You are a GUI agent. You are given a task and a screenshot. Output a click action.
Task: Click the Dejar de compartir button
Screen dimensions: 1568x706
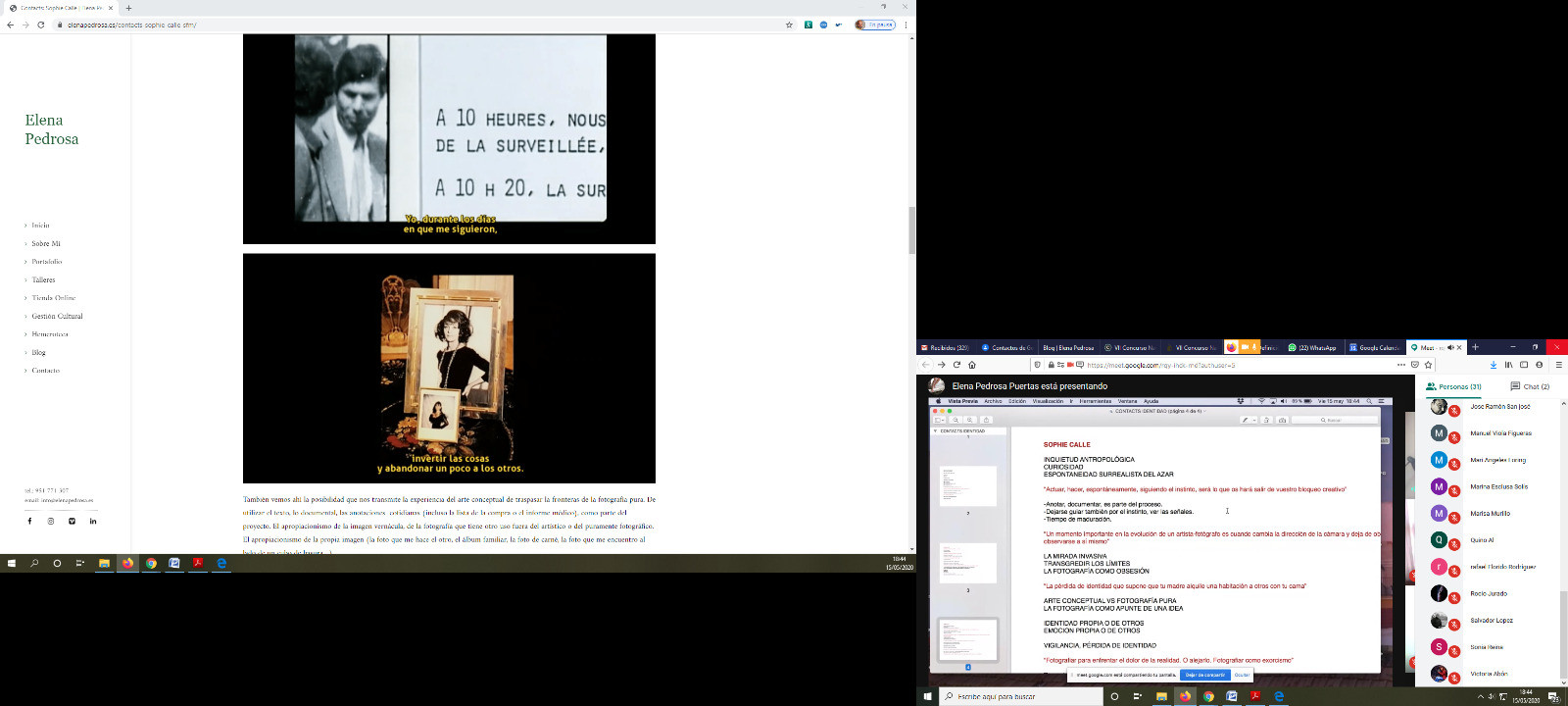click(1204, 675)
